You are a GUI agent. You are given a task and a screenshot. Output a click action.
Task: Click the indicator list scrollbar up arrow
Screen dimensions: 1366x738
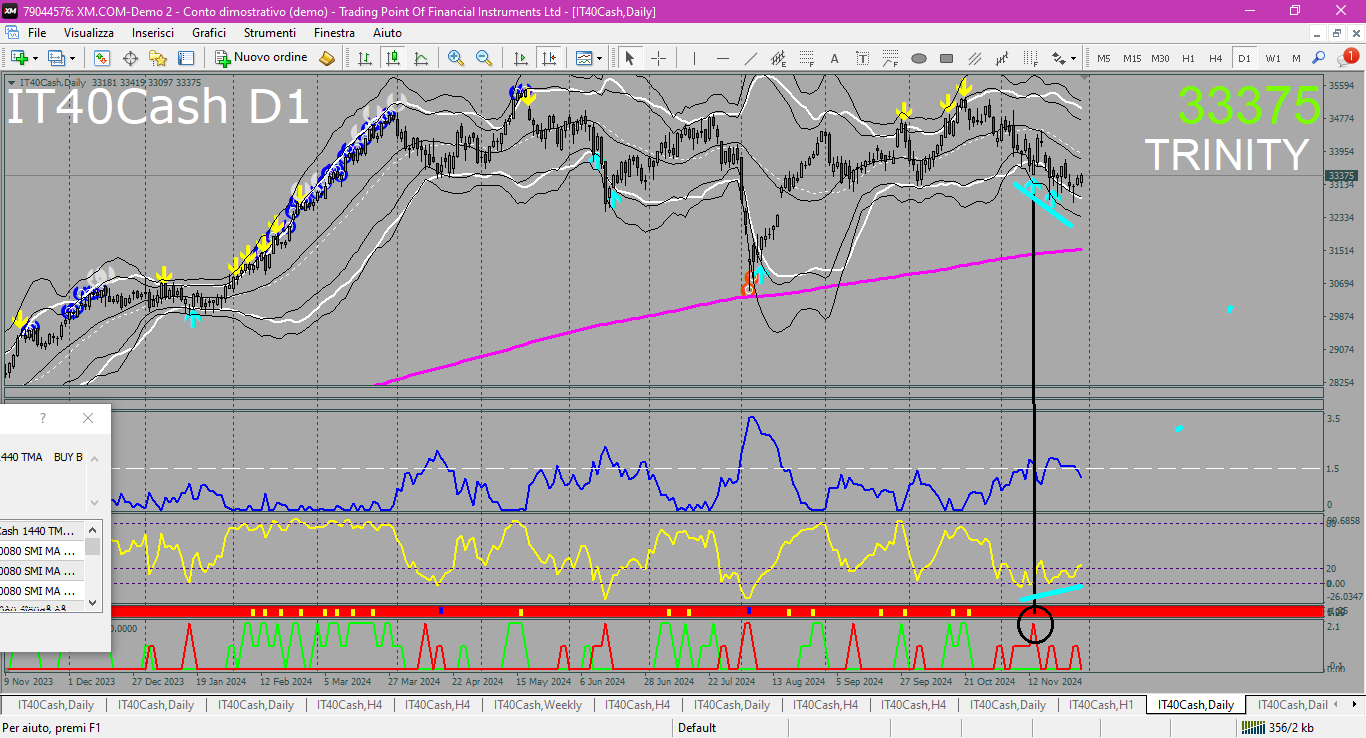(93, 530)
